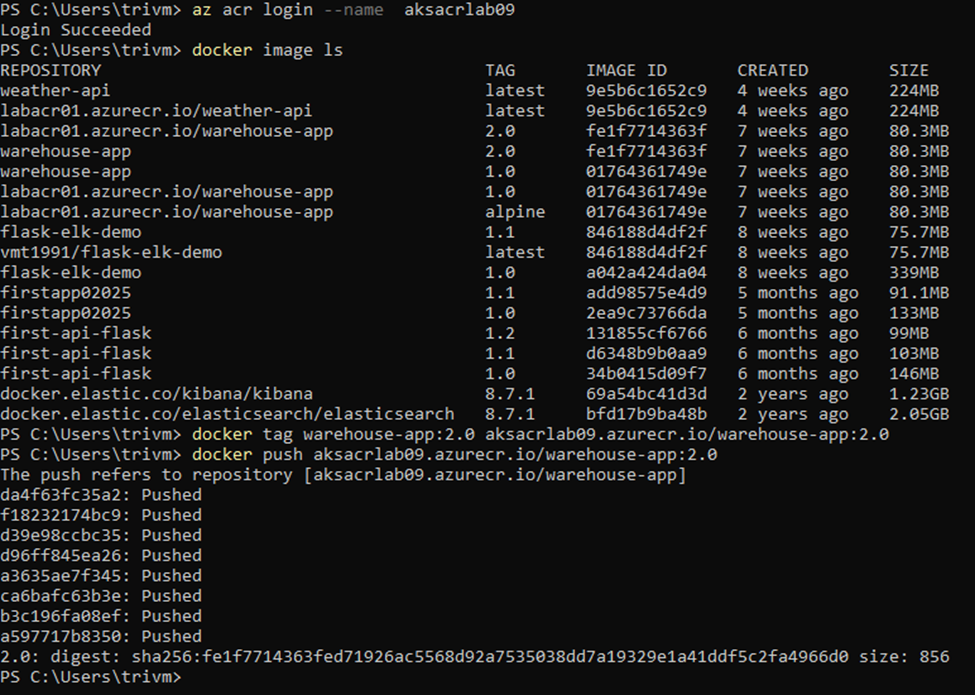Click the final empty 'PS C:\Users\trivm>' prompt
Screen dimensions: 975x695
click(x=91, y=676)
